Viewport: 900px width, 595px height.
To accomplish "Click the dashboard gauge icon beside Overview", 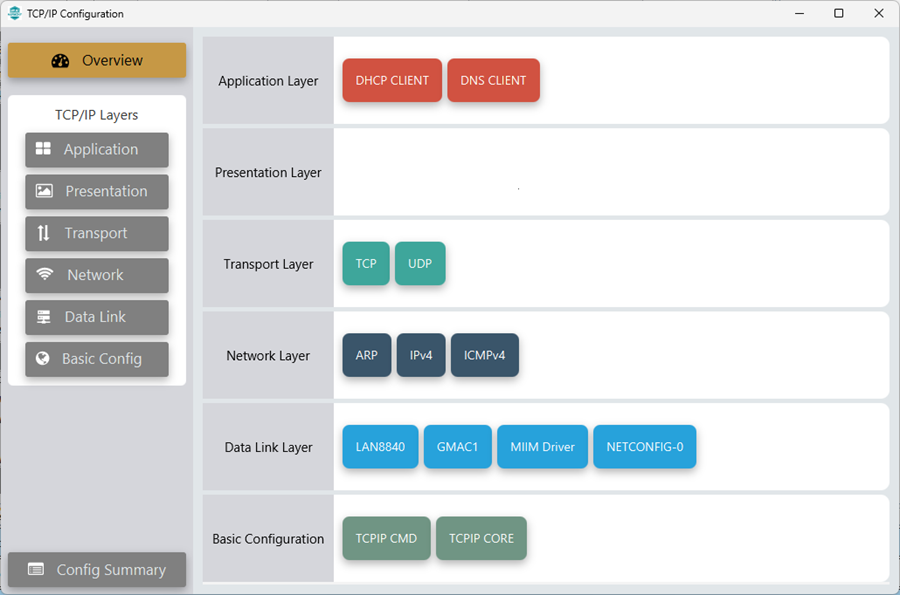I will (60, 60).
